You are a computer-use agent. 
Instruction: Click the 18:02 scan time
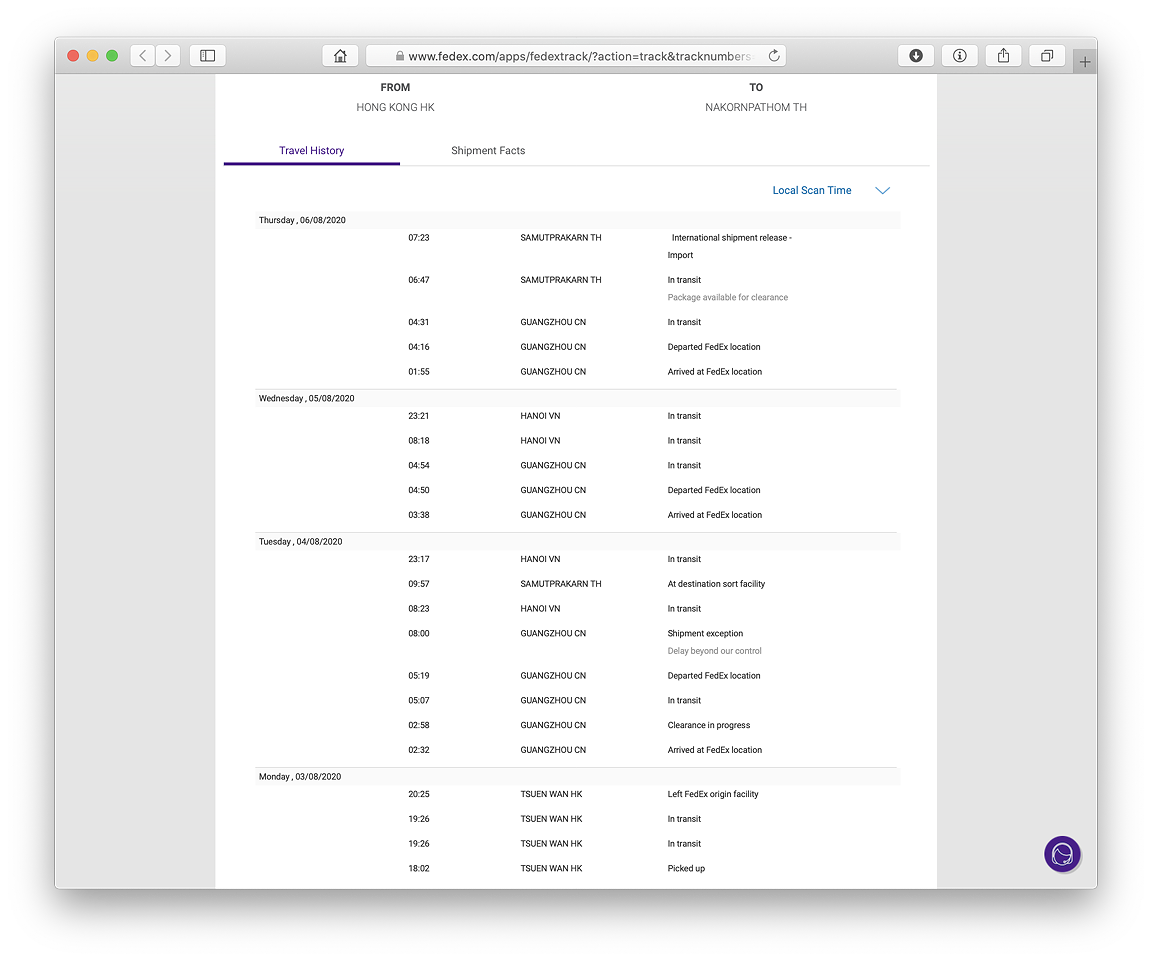click(419, 868)
